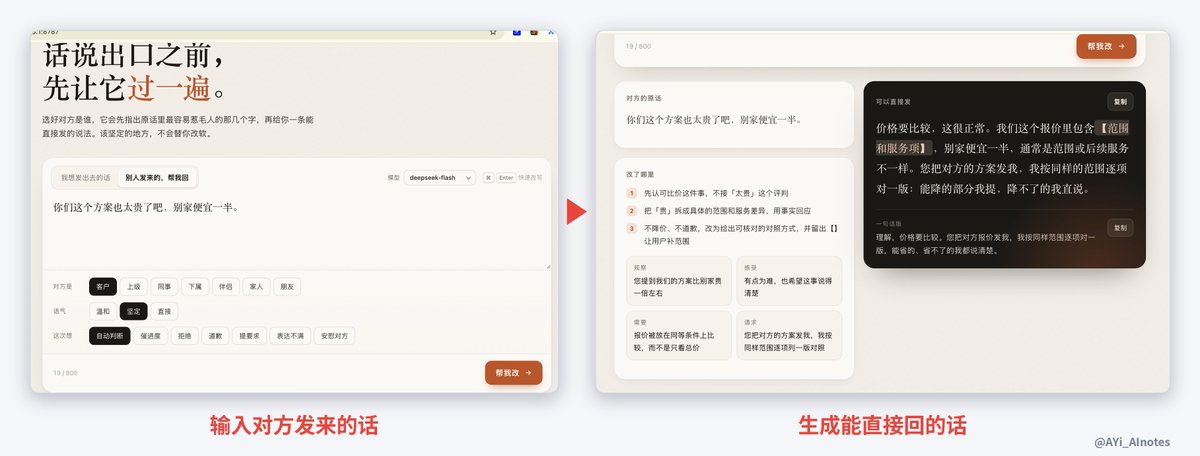Click the 感受 analysis card
The height and width of the screenshot is (456, 1200).
click(790, 283)
